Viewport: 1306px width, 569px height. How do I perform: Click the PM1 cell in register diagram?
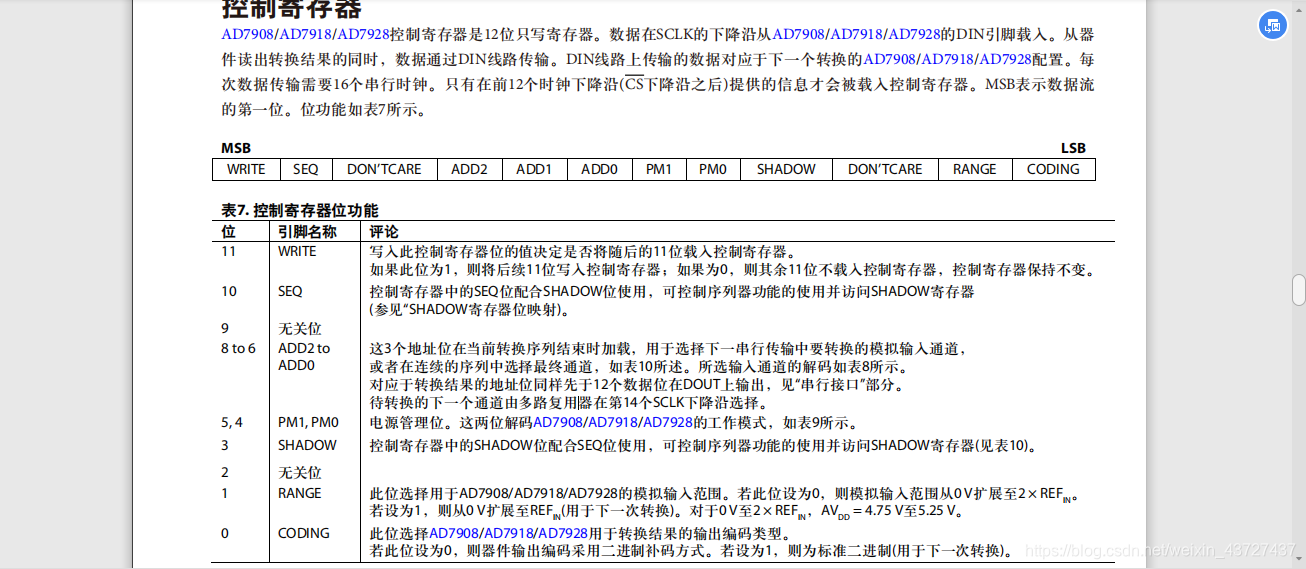pyautogui.click(x=659, y=169)
